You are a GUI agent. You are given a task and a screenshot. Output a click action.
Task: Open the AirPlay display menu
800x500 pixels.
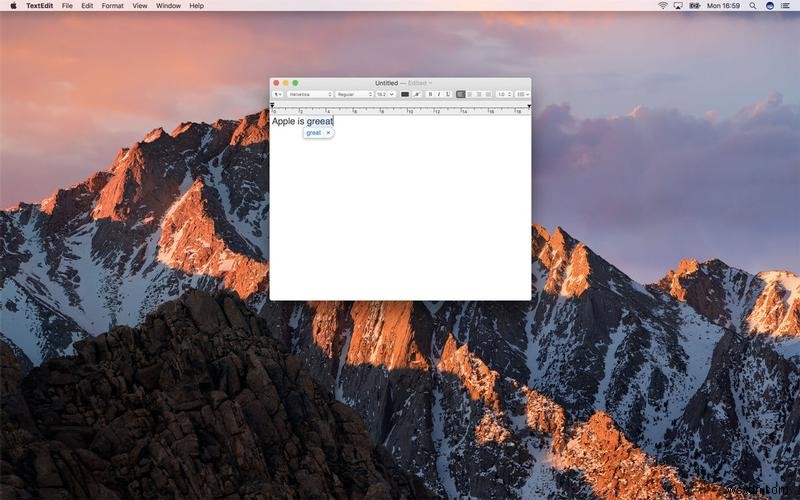(x=678, y=6)
